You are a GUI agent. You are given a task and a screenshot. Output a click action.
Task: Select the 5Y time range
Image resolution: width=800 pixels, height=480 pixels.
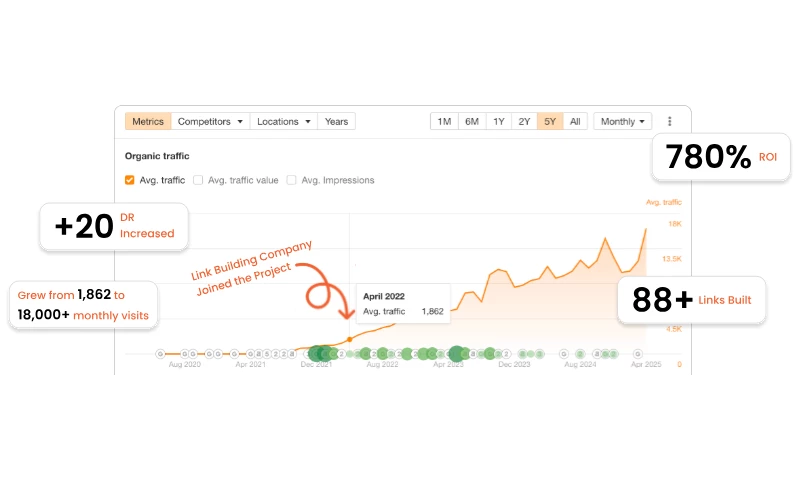tap(550, 121)
